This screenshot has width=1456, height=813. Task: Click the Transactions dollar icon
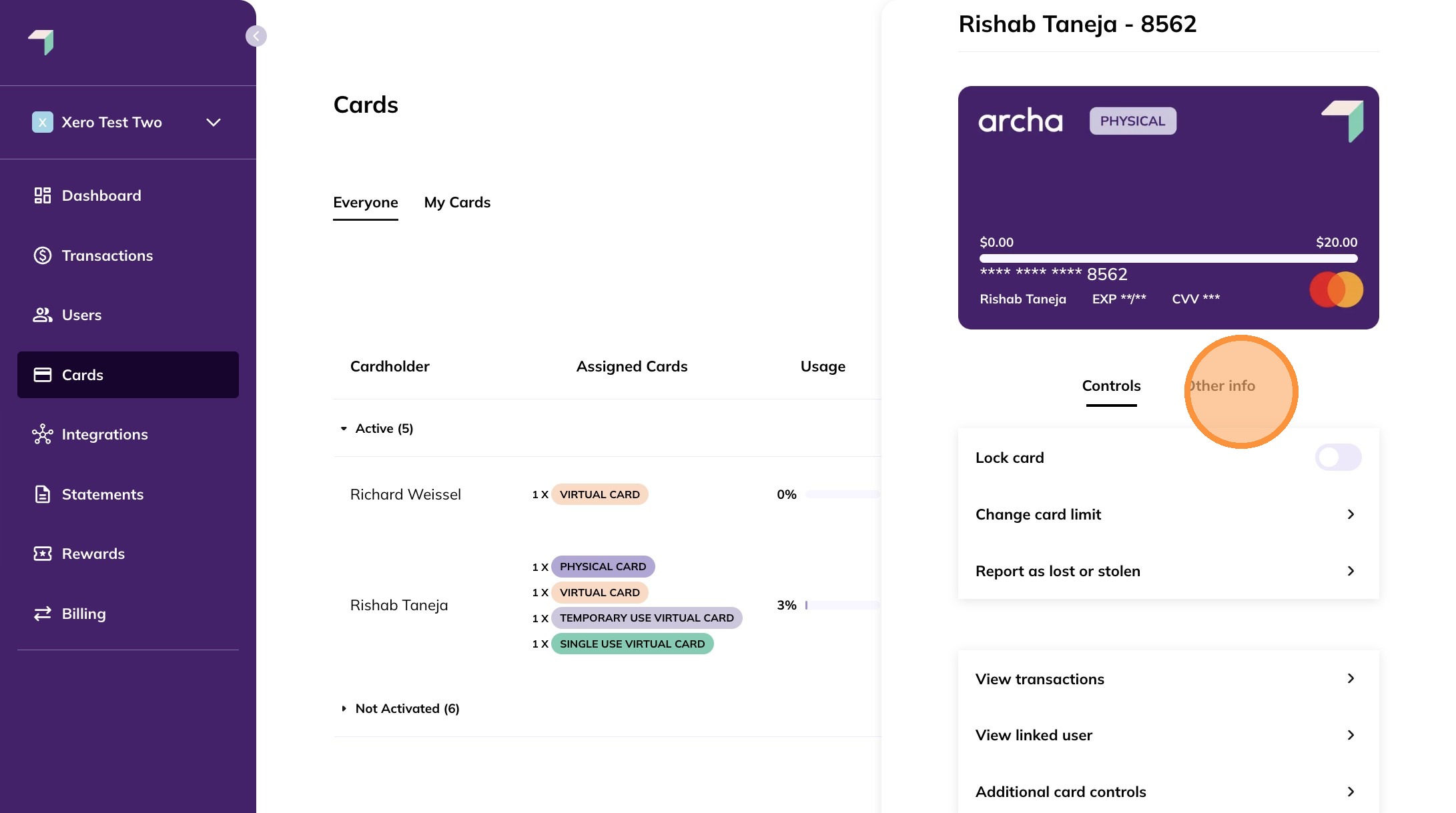(43, 255)
